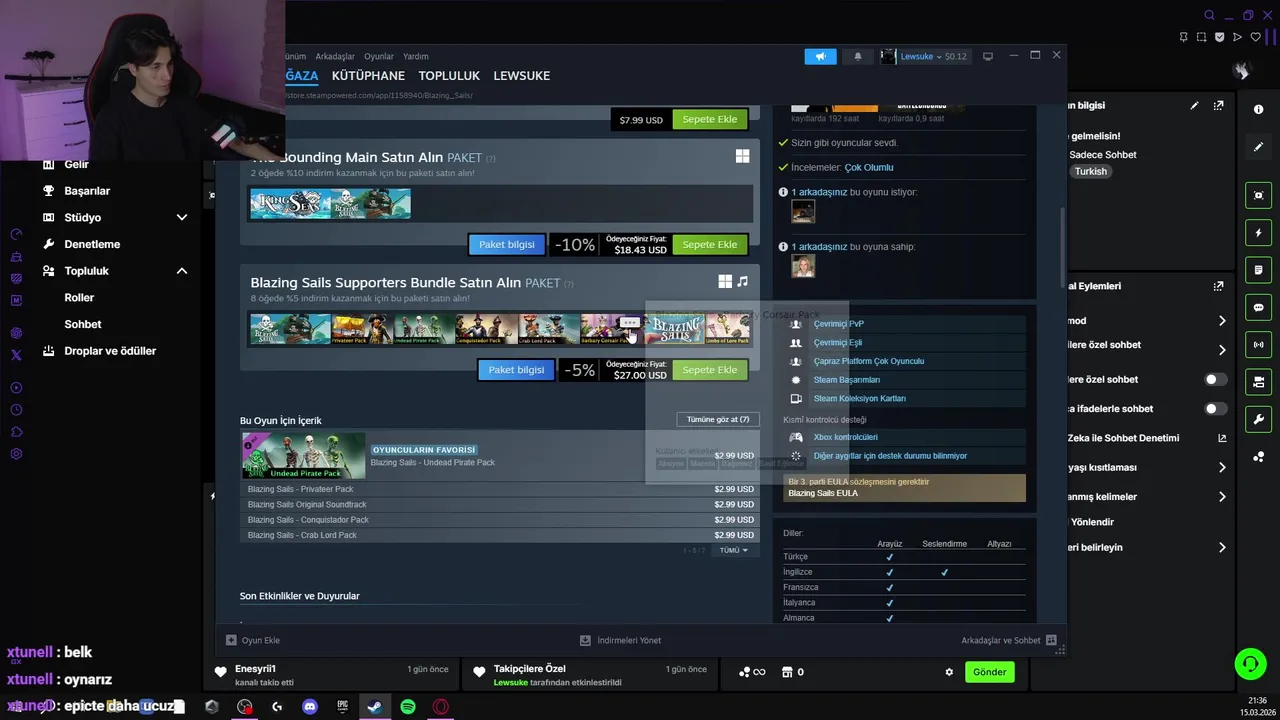
Task: Open Steam announcements megaphone icon
Action: [820, 57]
